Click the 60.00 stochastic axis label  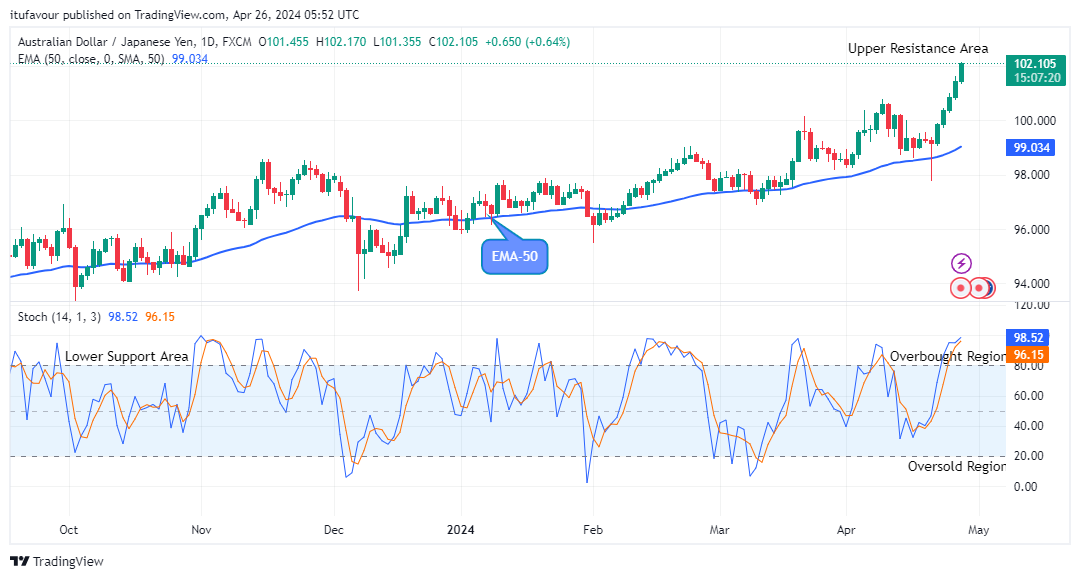1028,396
